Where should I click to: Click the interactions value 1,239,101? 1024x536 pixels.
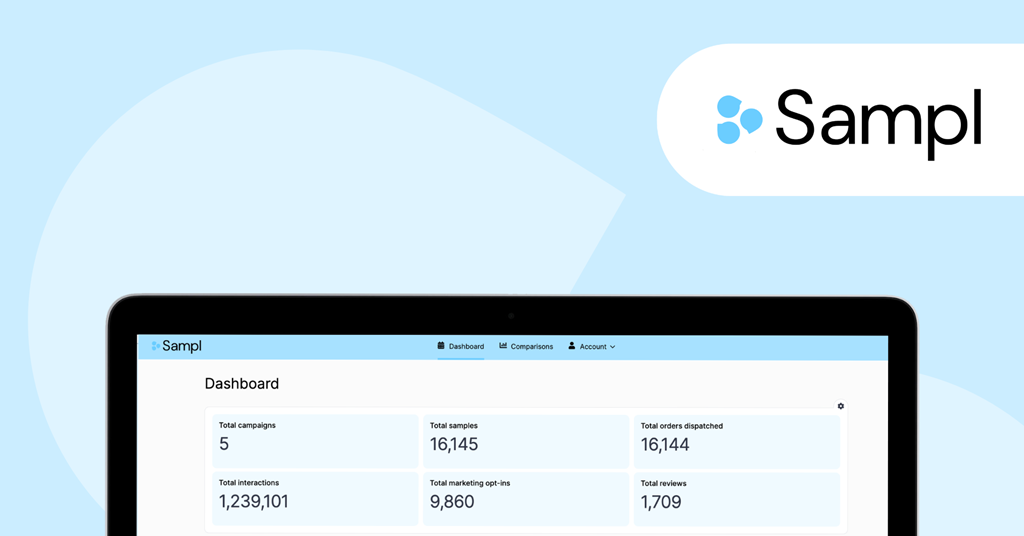click(253, 501)
